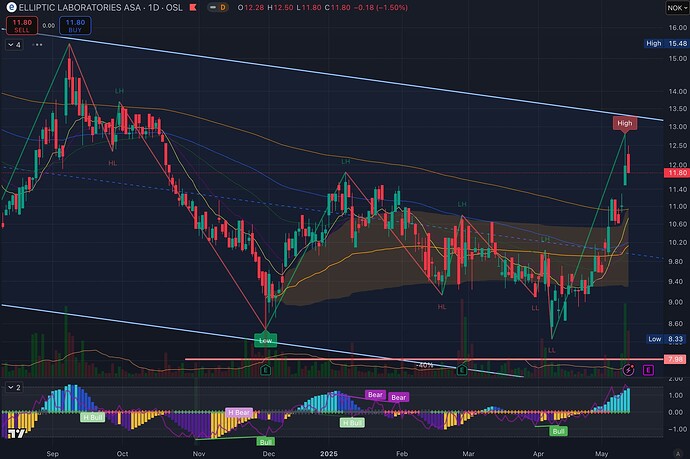Click the green Low pivot marker label

pos(266,341)
